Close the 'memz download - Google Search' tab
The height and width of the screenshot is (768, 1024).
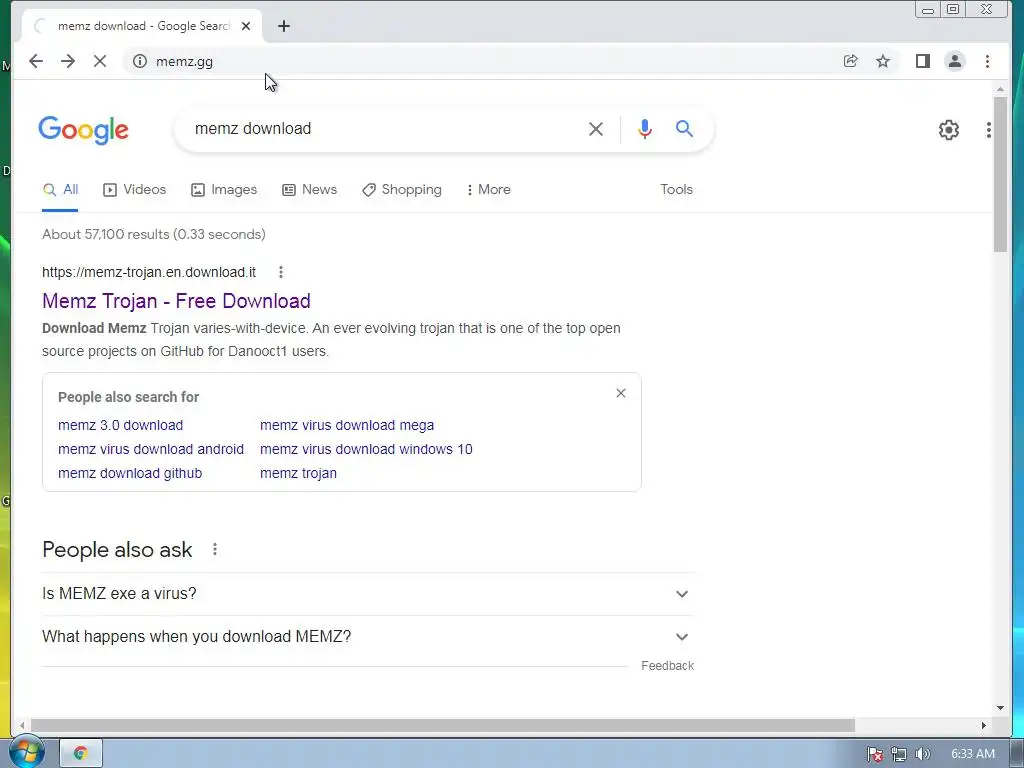(246, 26)
